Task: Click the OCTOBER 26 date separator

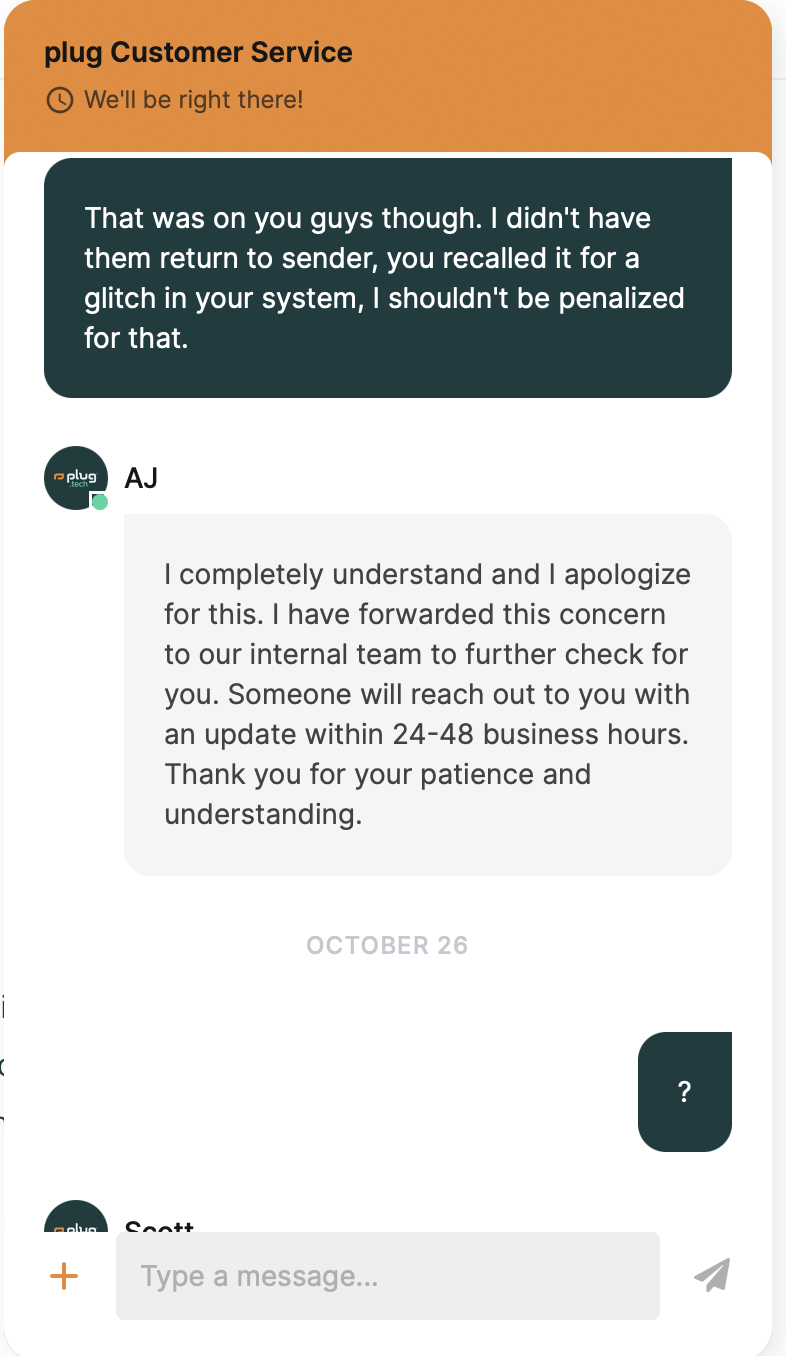Action: point(387,945)
